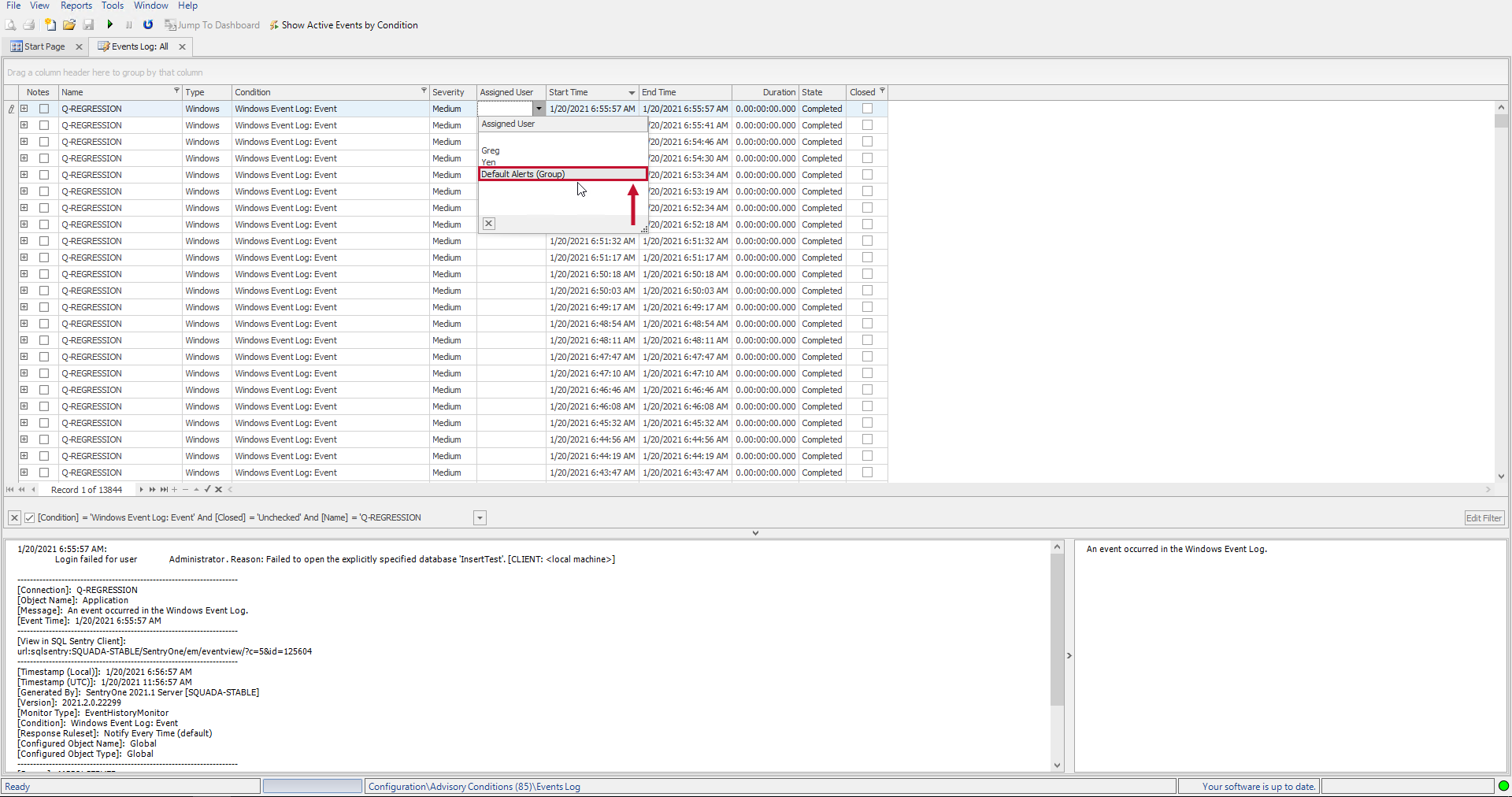Click the green status indicator in status bar
The height and width of the screenshot is (797, 1512).
pyautogui.click(x=1503, y=786)
